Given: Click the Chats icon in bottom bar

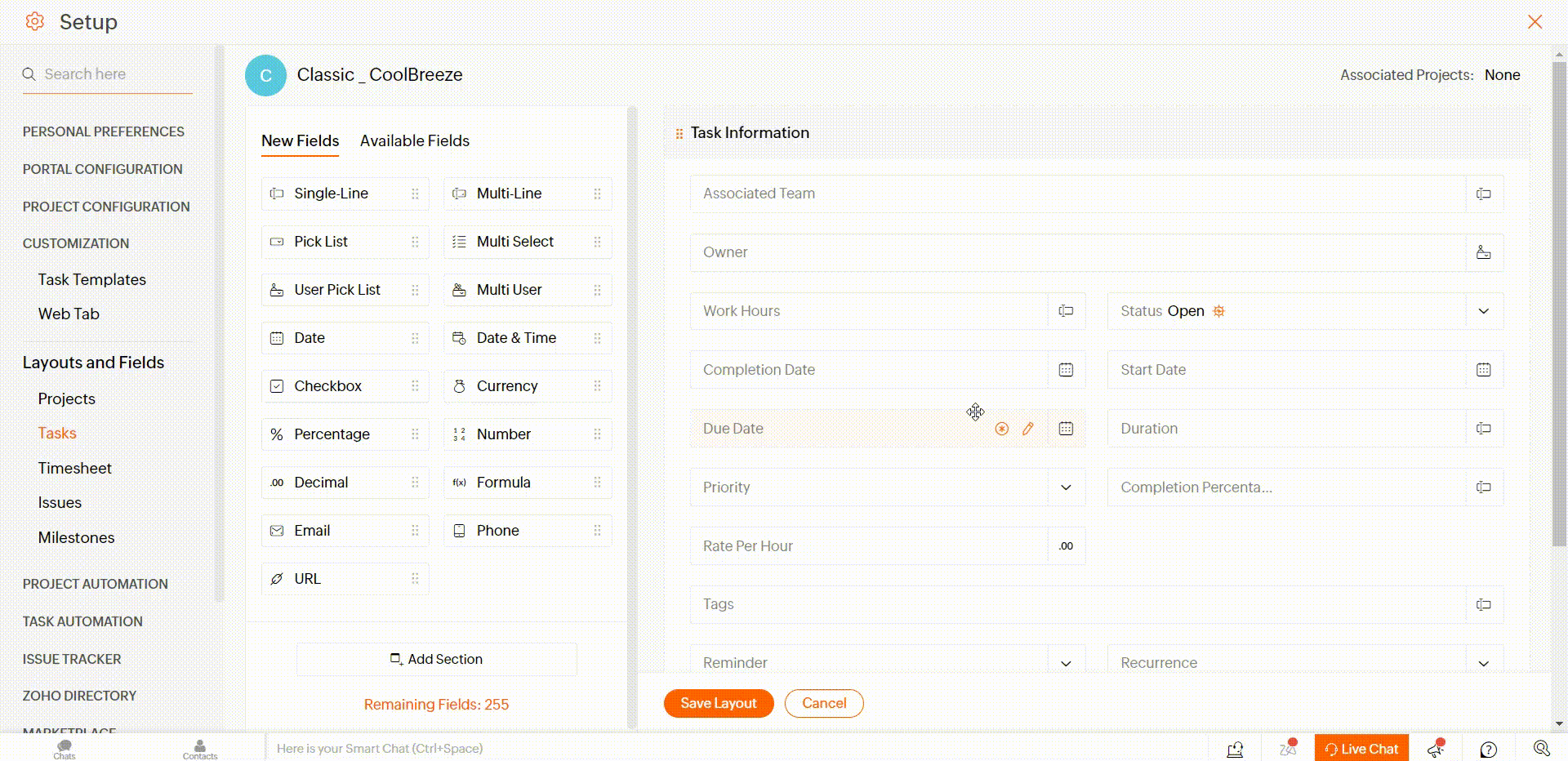Looking at the screenshot, I should pyautogui.click(x=65, y=748).
